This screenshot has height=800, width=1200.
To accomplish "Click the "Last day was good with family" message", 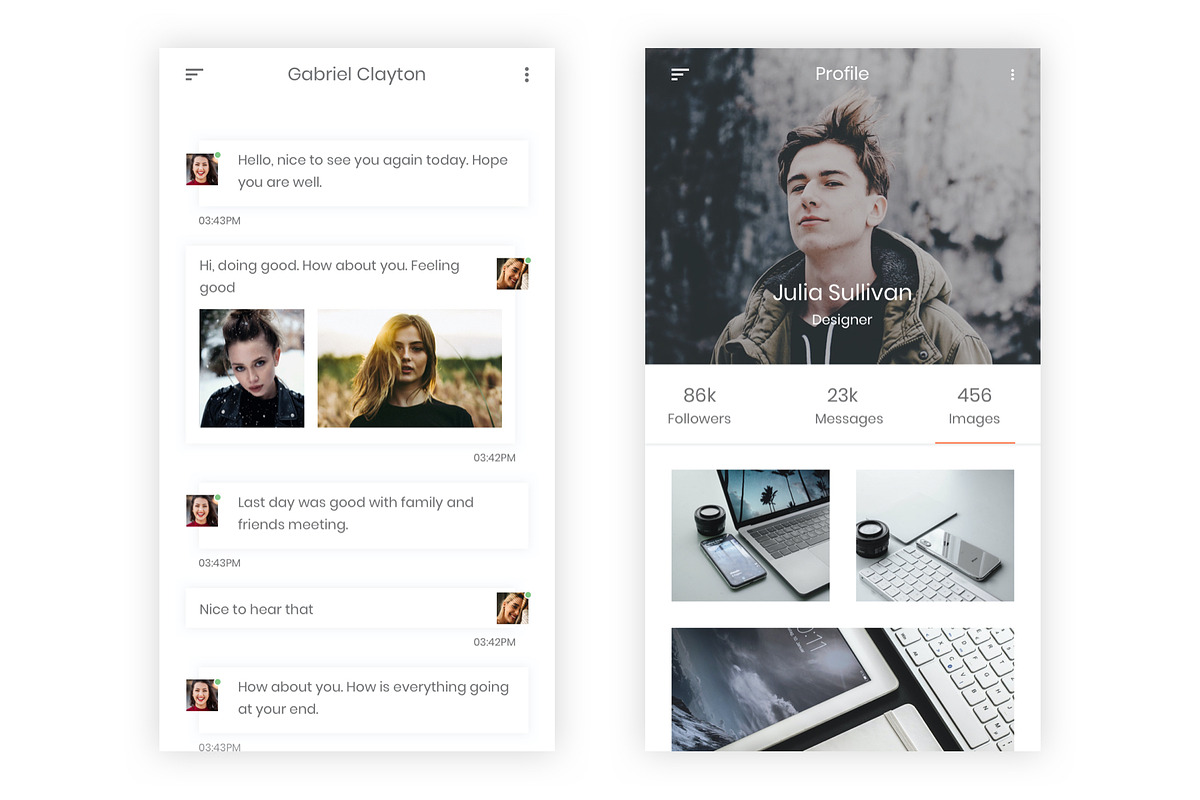I will coord(363,514).
